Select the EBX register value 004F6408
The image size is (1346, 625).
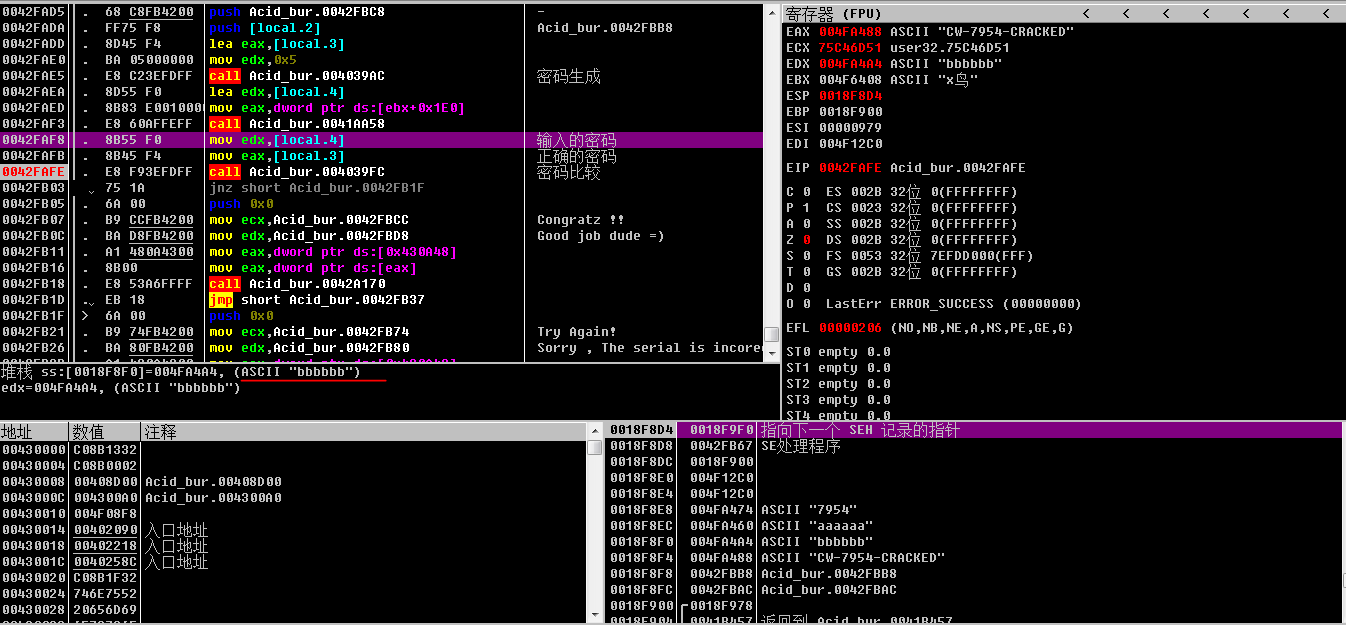(850, 80)
